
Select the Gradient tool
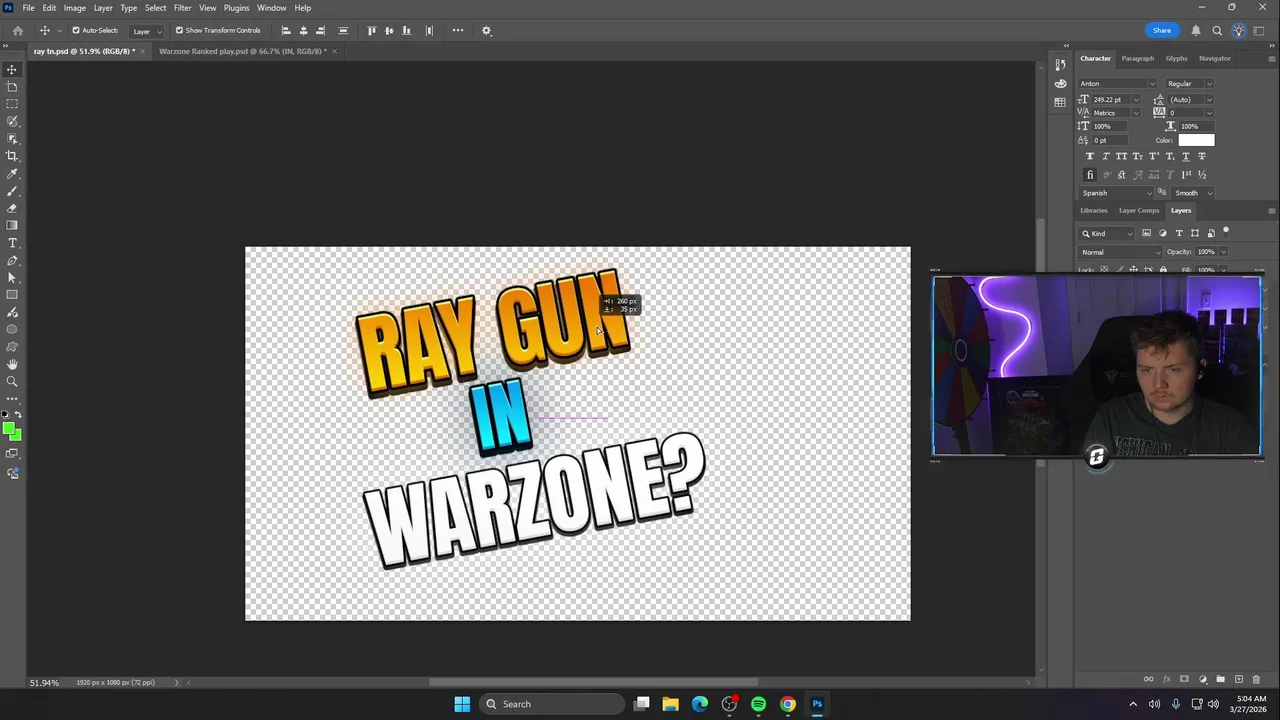(12, 226)
